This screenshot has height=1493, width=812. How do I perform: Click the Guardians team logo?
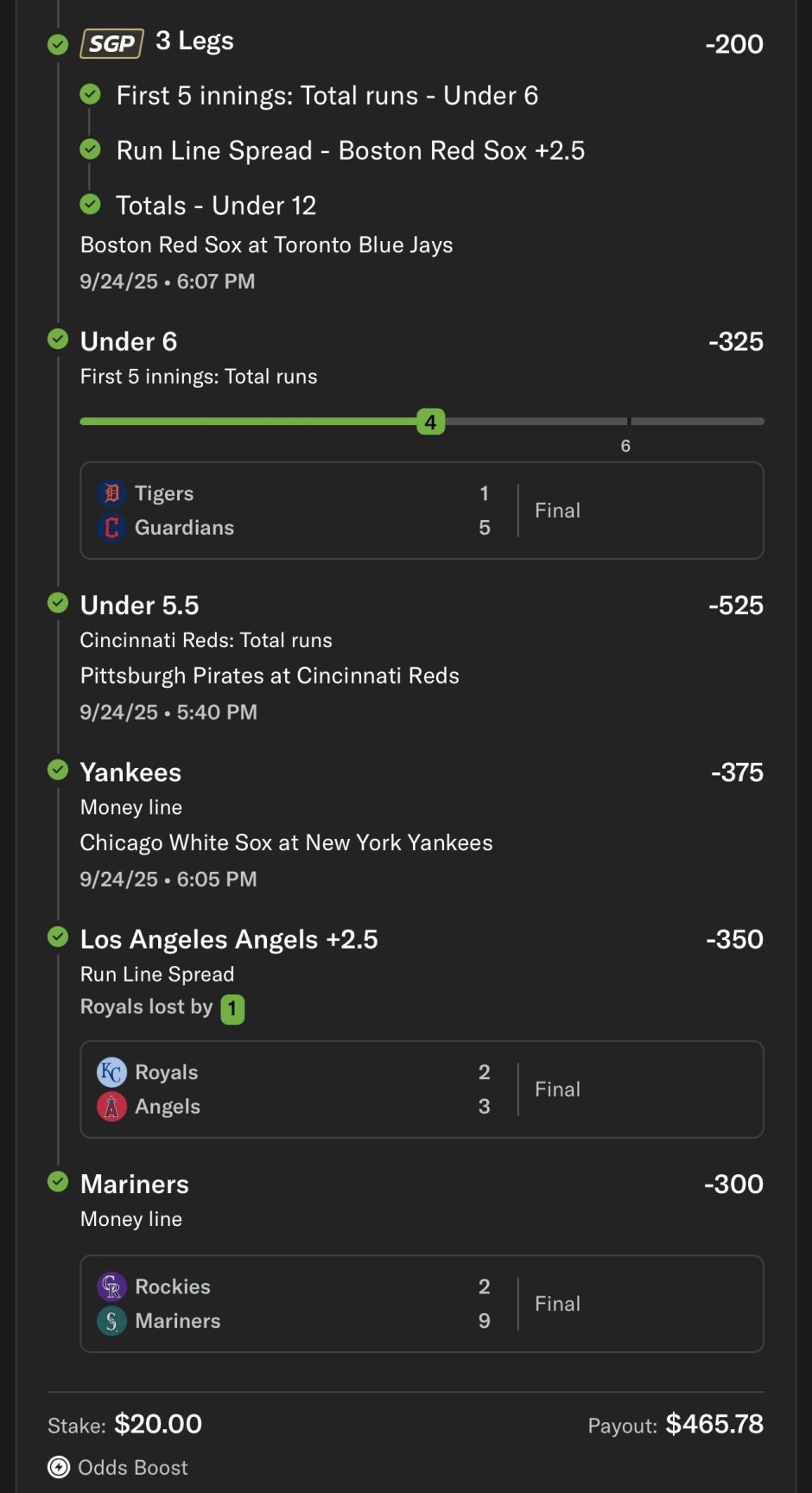[x=111, y=527]
